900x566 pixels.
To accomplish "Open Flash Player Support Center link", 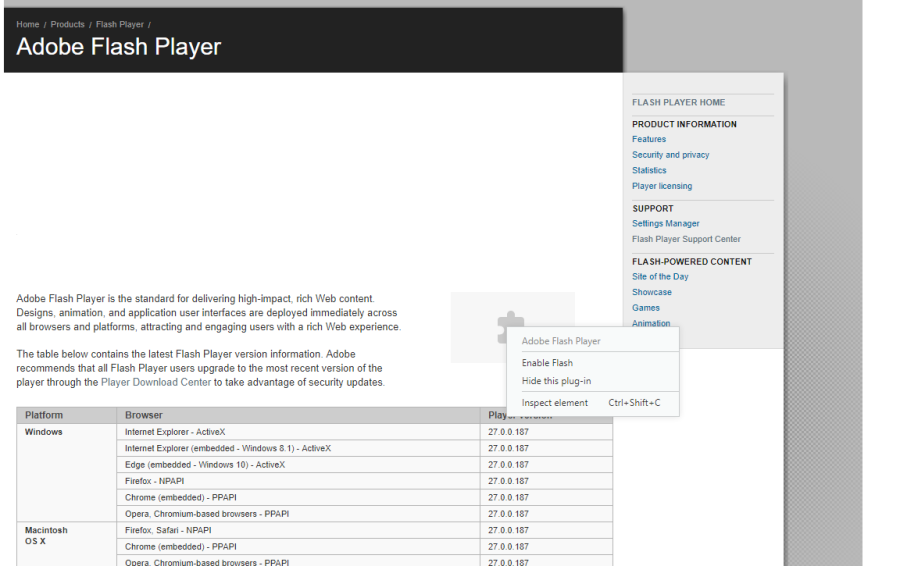I will [686, 239].
